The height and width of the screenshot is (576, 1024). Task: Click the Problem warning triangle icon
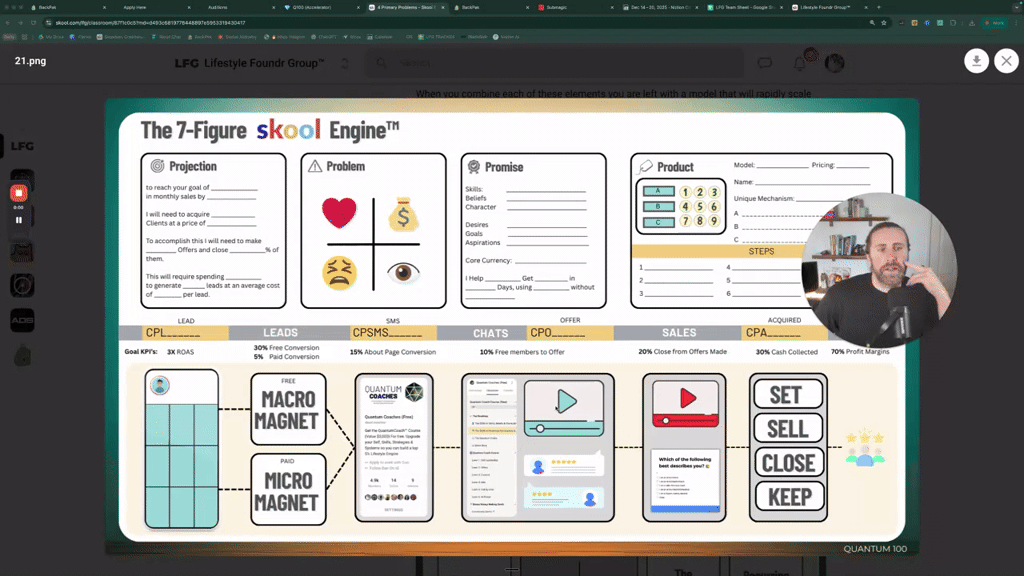tap(315, 167)
